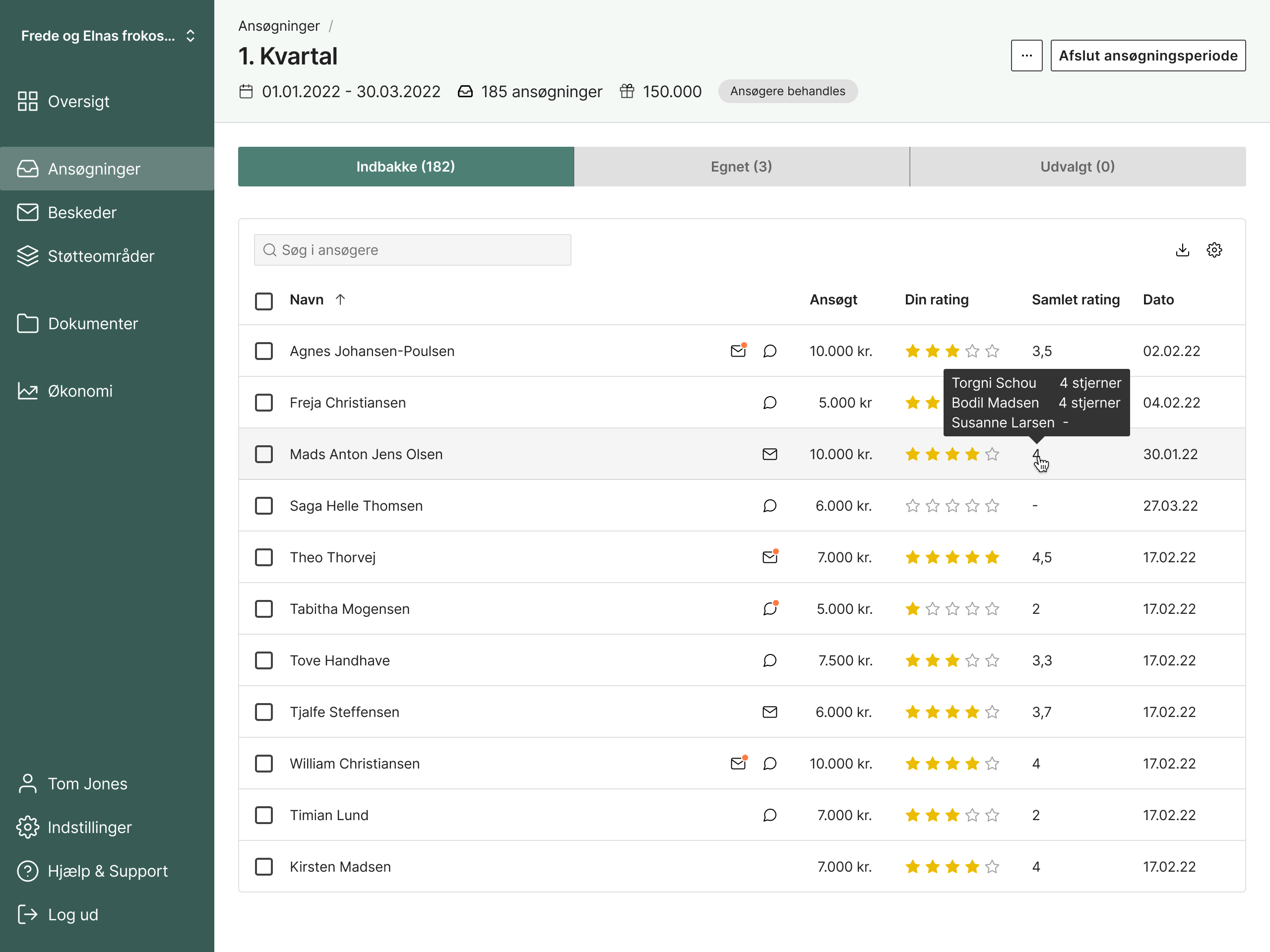1270x952 pixels.
Task: Open table settings via gear icon
Action: pyautogui.click(x=1214, y=249)
